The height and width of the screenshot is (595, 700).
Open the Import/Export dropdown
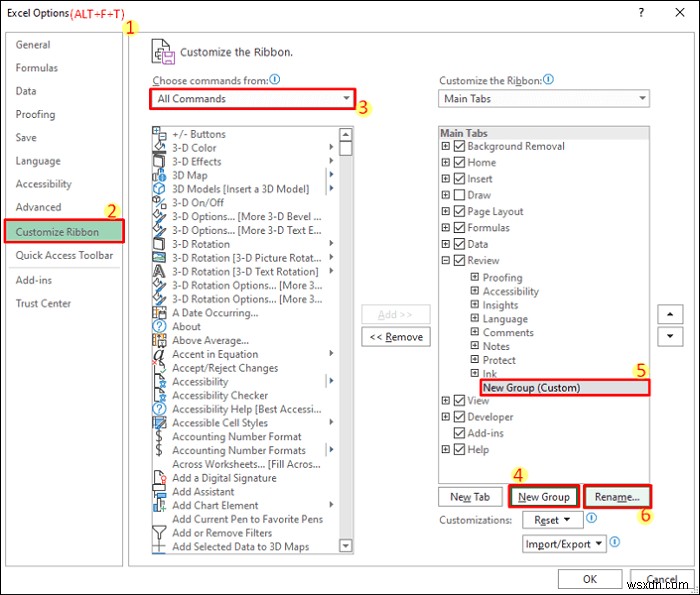pos(564,544)
